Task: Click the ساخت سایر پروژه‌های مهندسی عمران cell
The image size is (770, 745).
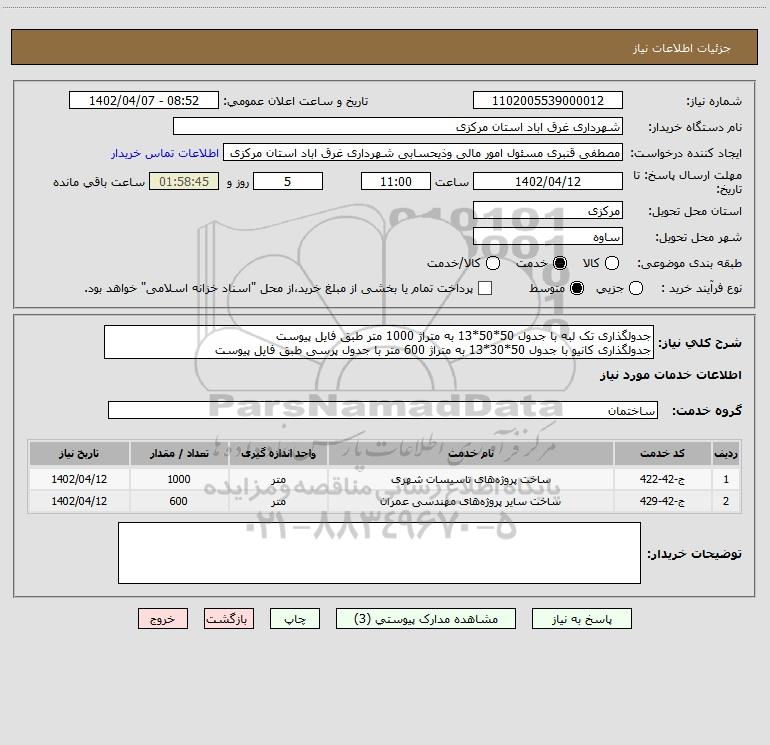Action: pyautogui.click(x=470, y=501)
